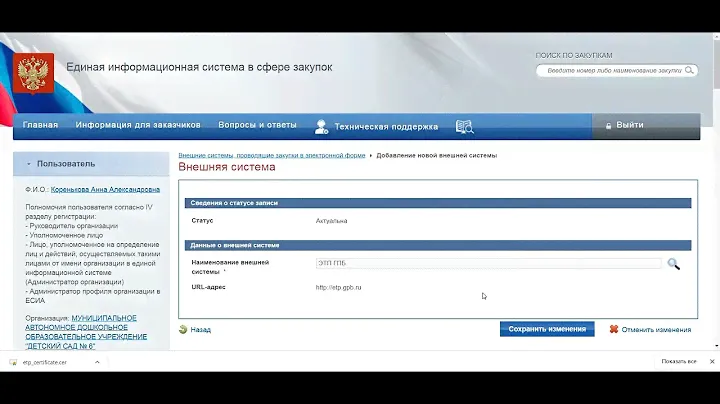Click the Наименование внешней системы input field
Image resolution: width=720 pixels, height=404 pixels.
(488, 264)
